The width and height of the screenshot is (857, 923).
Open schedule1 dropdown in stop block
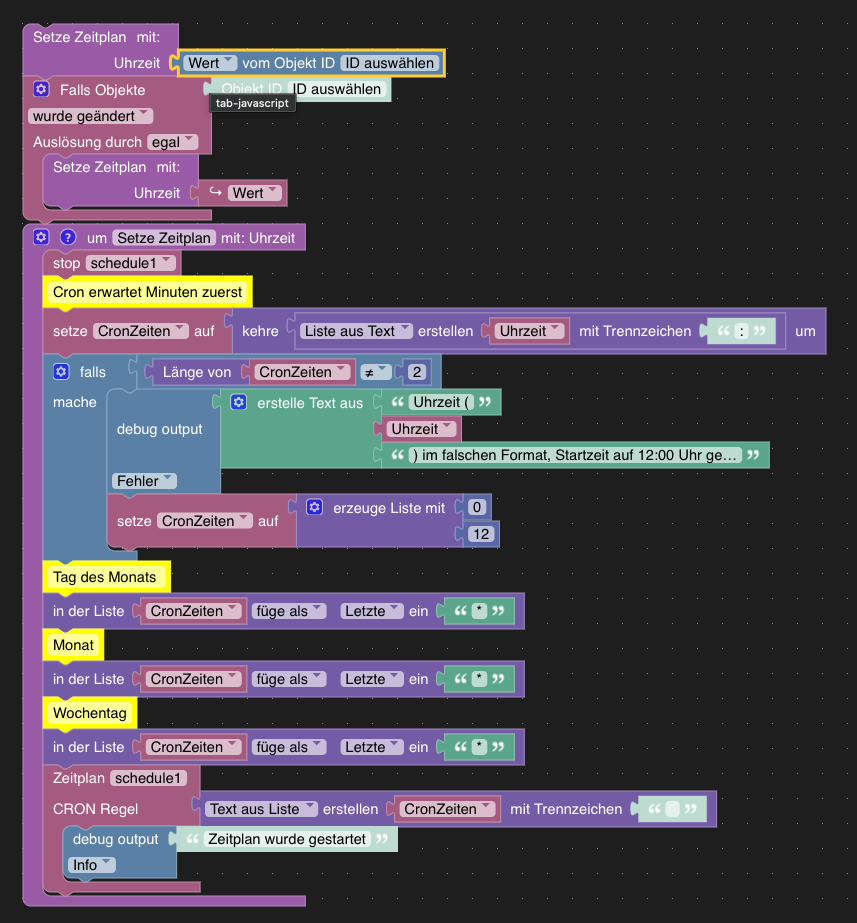click(x=131, y=263)
